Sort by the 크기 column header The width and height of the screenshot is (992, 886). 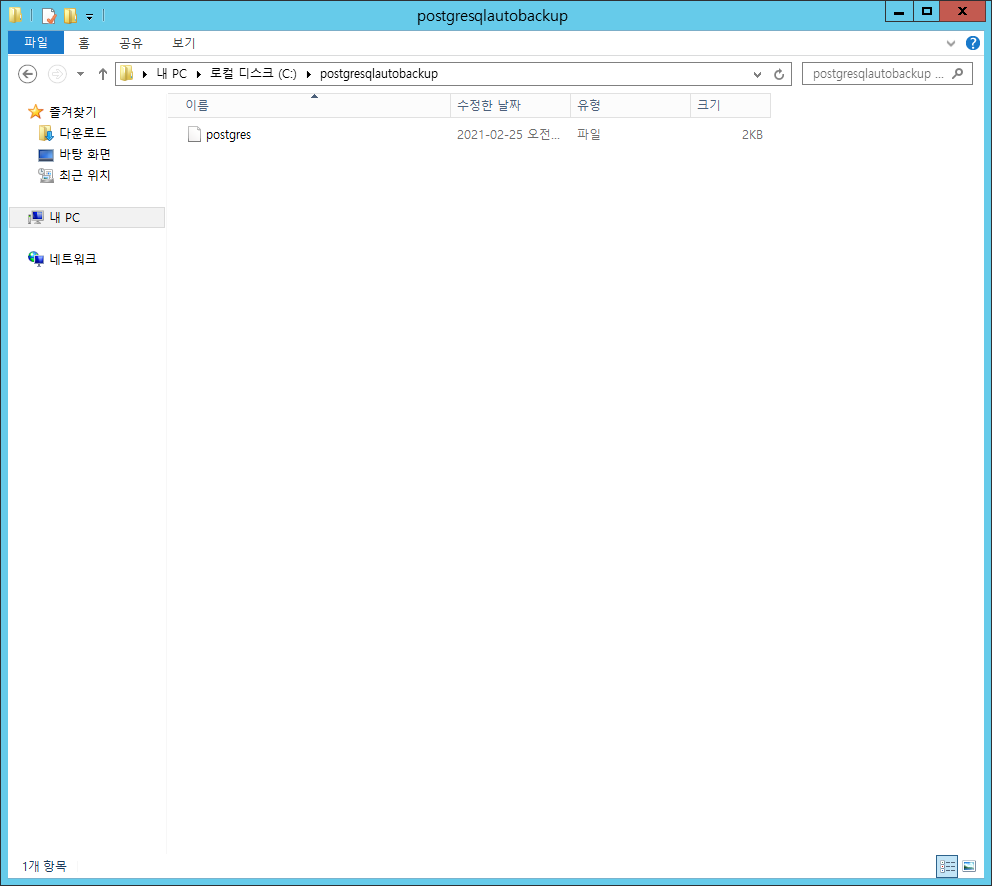coord(730,105)
